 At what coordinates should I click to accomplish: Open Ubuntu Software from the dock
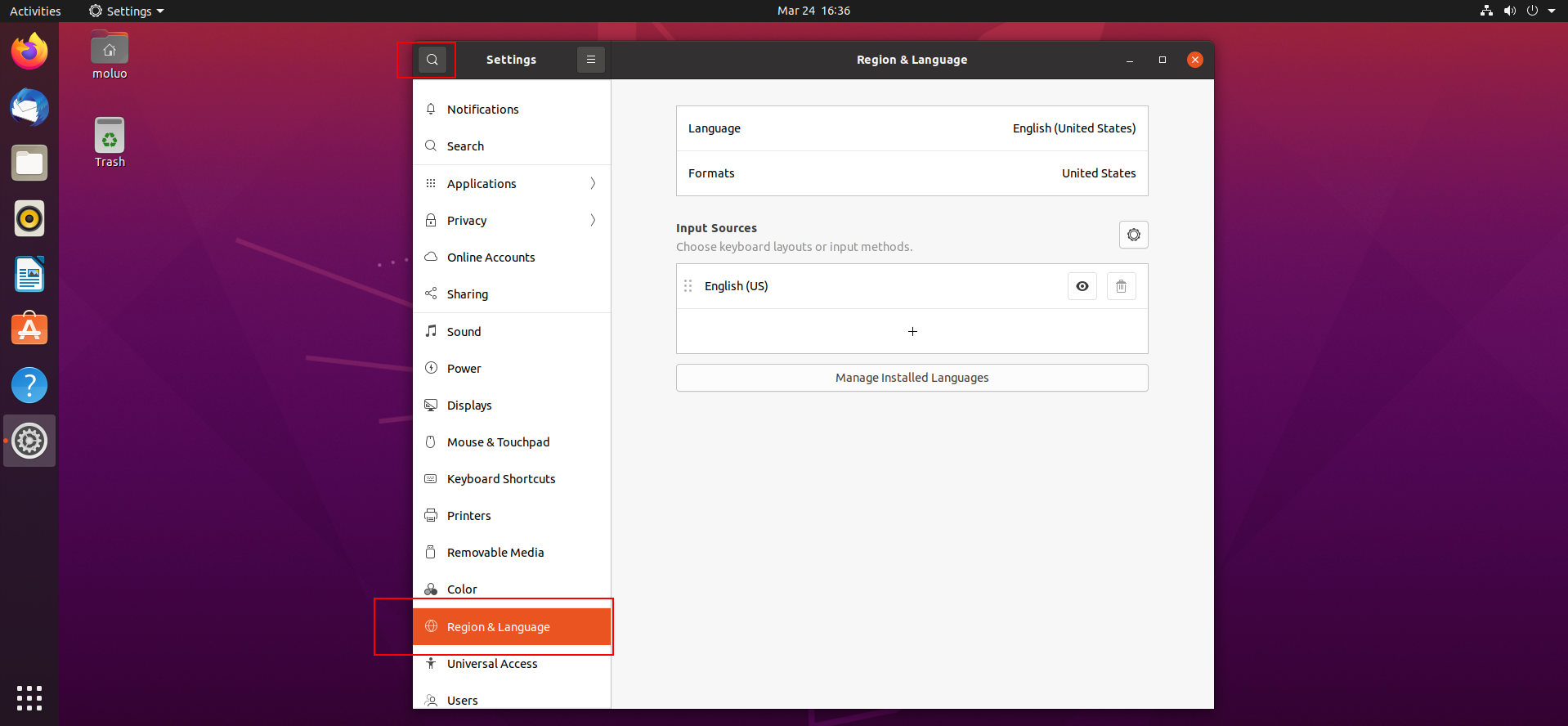click(29, 329)
